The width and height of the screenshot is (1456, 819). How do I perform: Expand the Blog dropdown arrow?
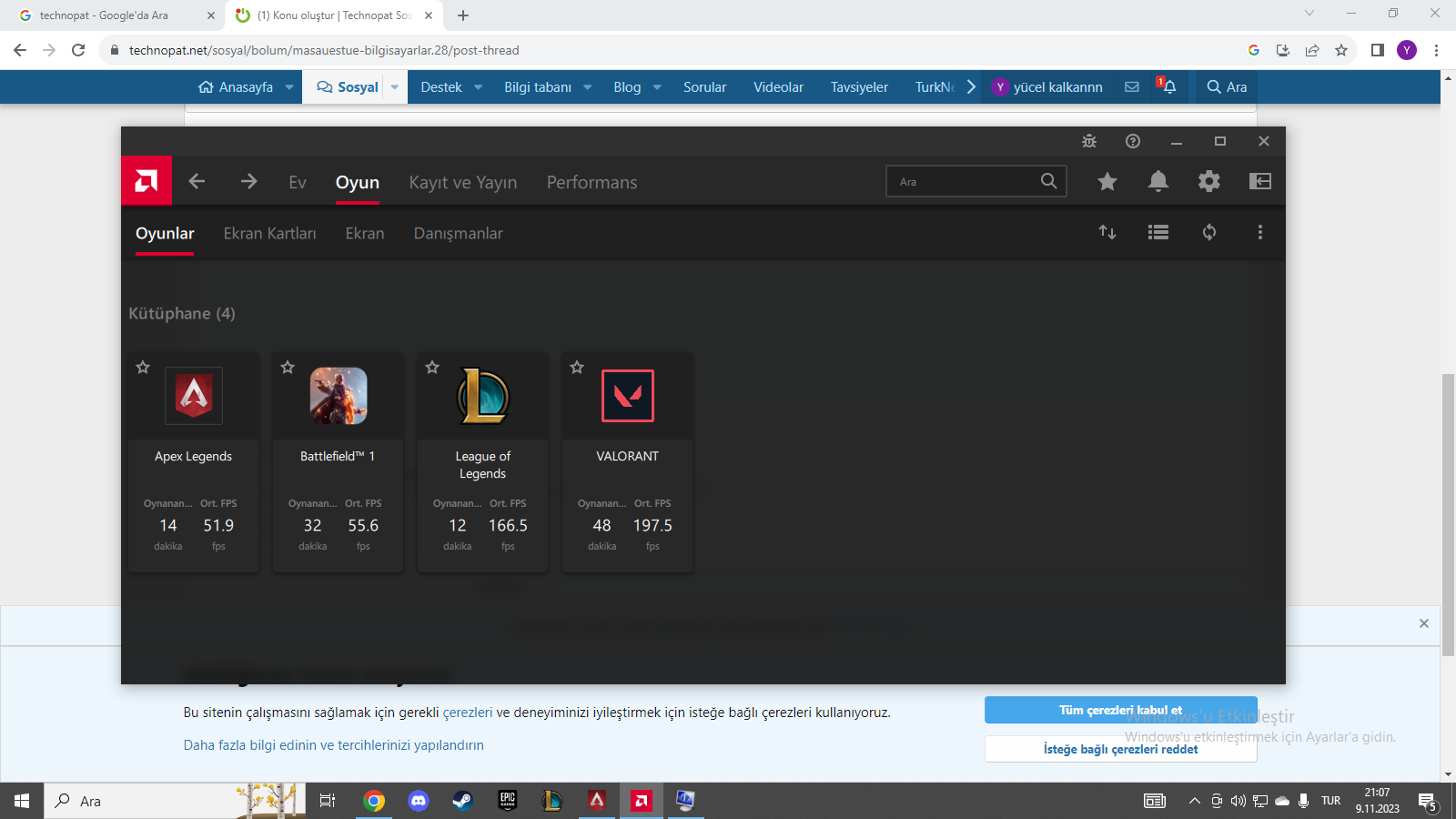tap(657, 87)
